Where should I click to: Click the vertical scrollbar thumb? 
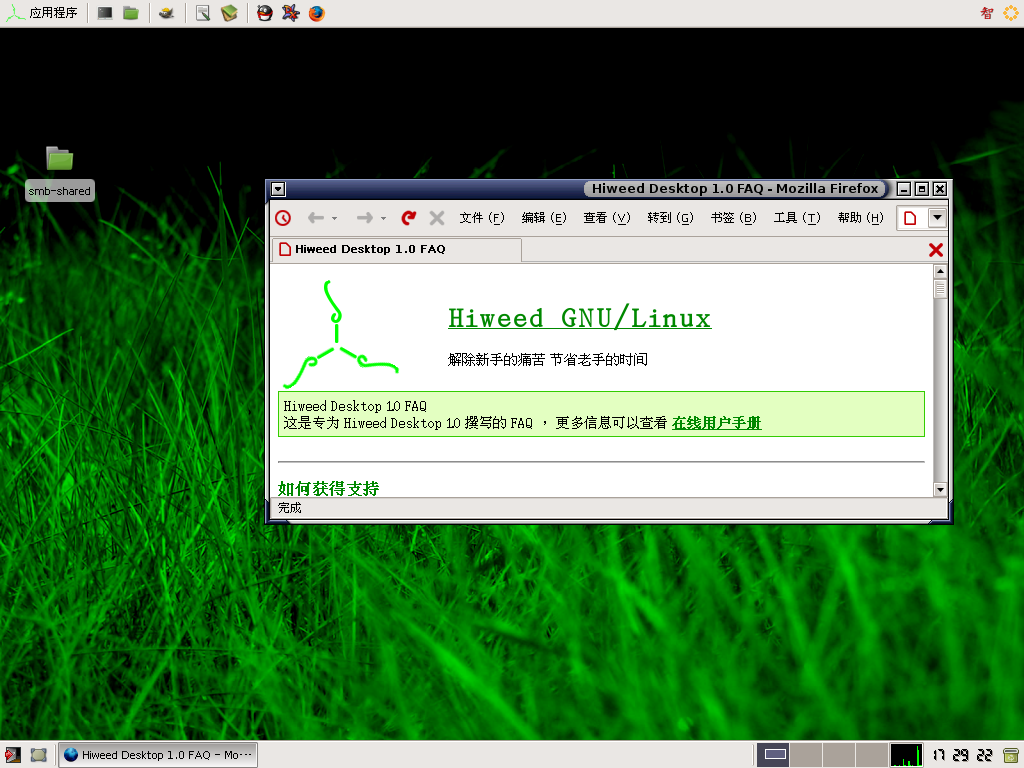(940, 289)
